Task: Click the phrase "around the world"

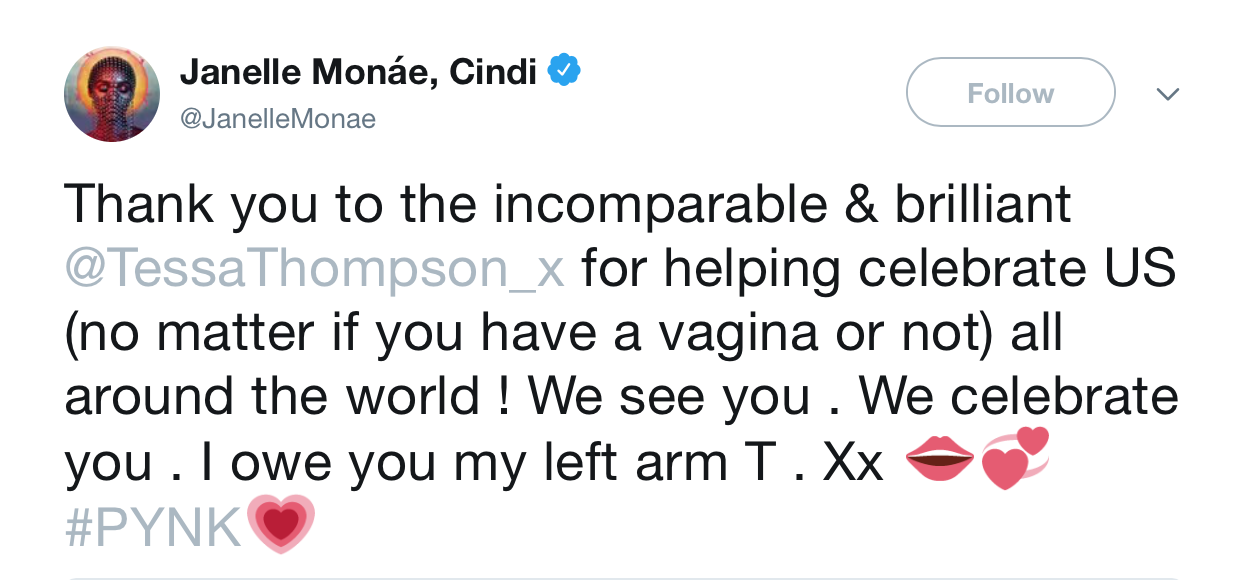Action: point(272,398)
